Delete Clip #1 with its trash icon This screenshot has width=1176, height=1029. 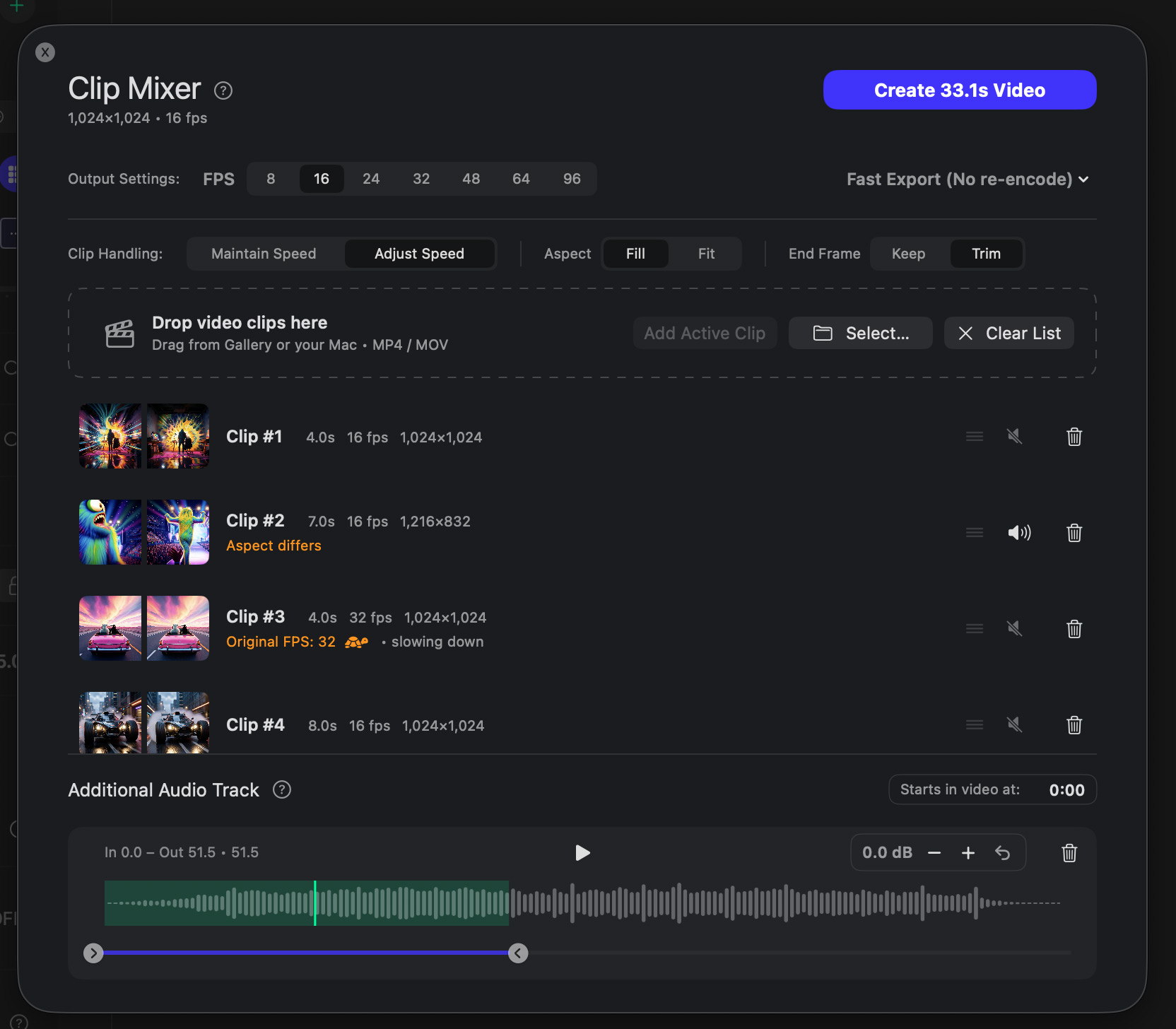pyautogui.click(x=1074, y=437)
